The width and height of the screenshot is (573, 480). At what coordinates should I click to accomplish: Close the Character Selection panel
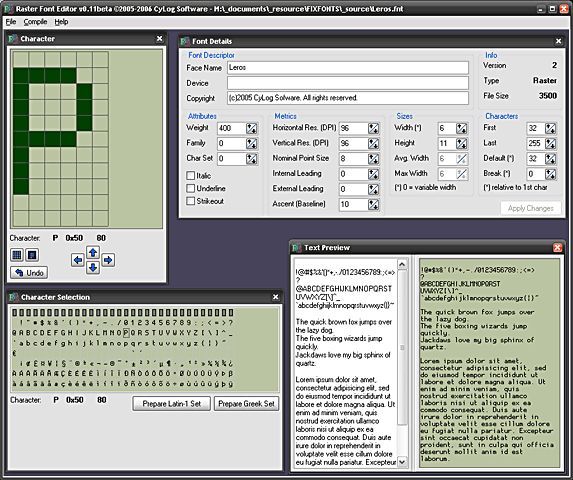[276, 297]
